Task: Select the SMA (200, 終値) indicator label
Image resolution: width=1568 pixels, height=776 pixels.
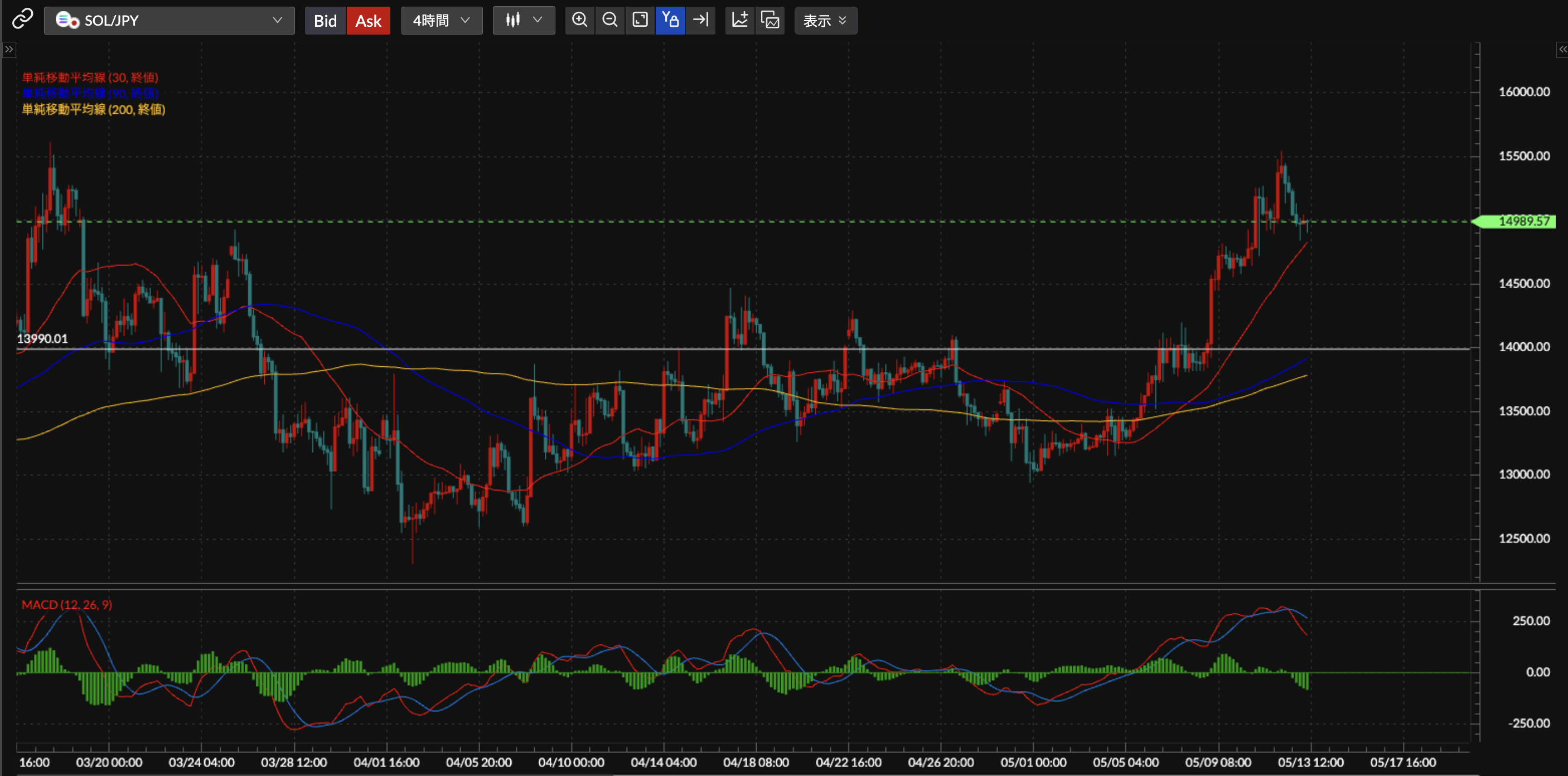Action: 94,109
